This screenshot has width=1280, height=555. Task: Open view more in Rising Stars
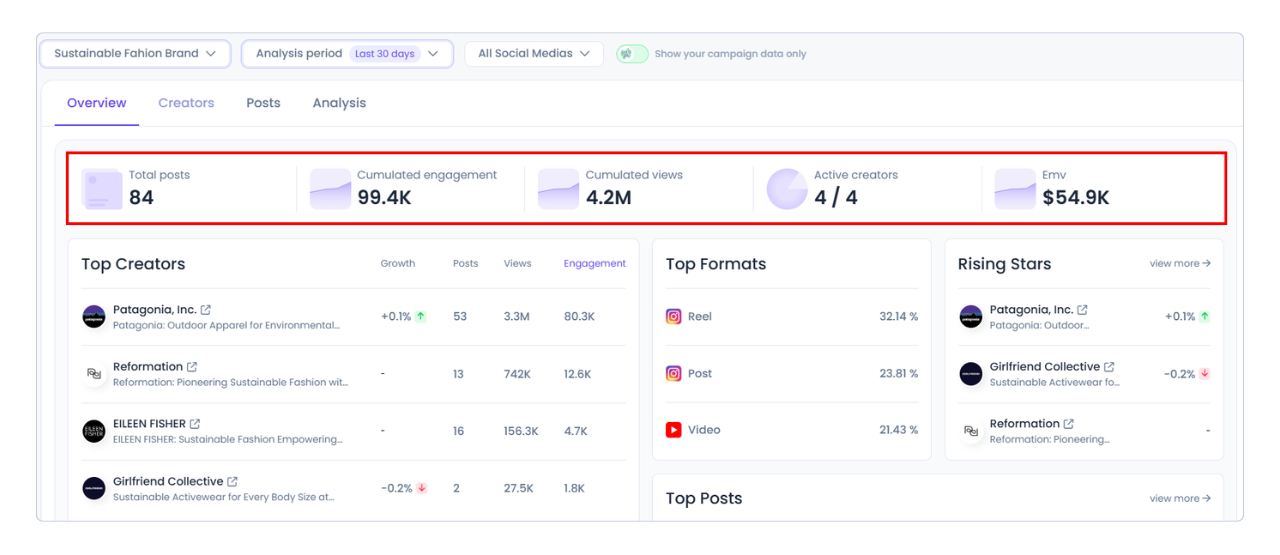click(x=1180, y=264)
